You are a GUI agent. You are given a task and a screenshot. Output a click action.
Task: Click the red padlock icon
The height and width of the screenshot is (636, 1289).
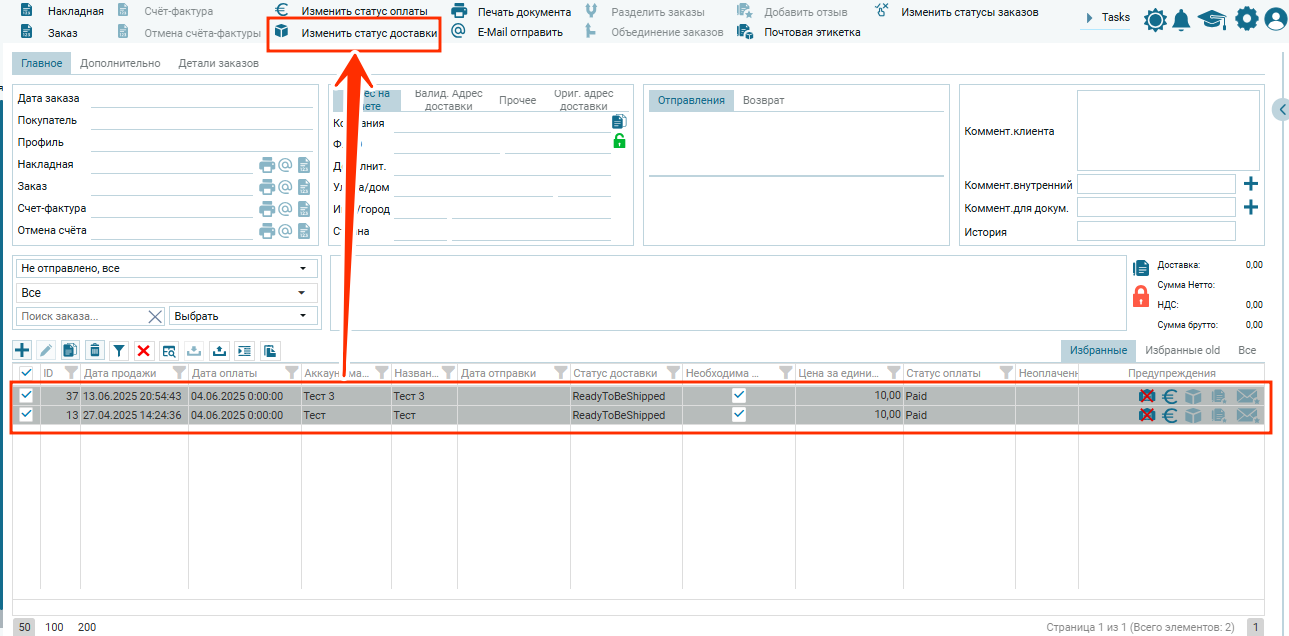point(1141,297)
